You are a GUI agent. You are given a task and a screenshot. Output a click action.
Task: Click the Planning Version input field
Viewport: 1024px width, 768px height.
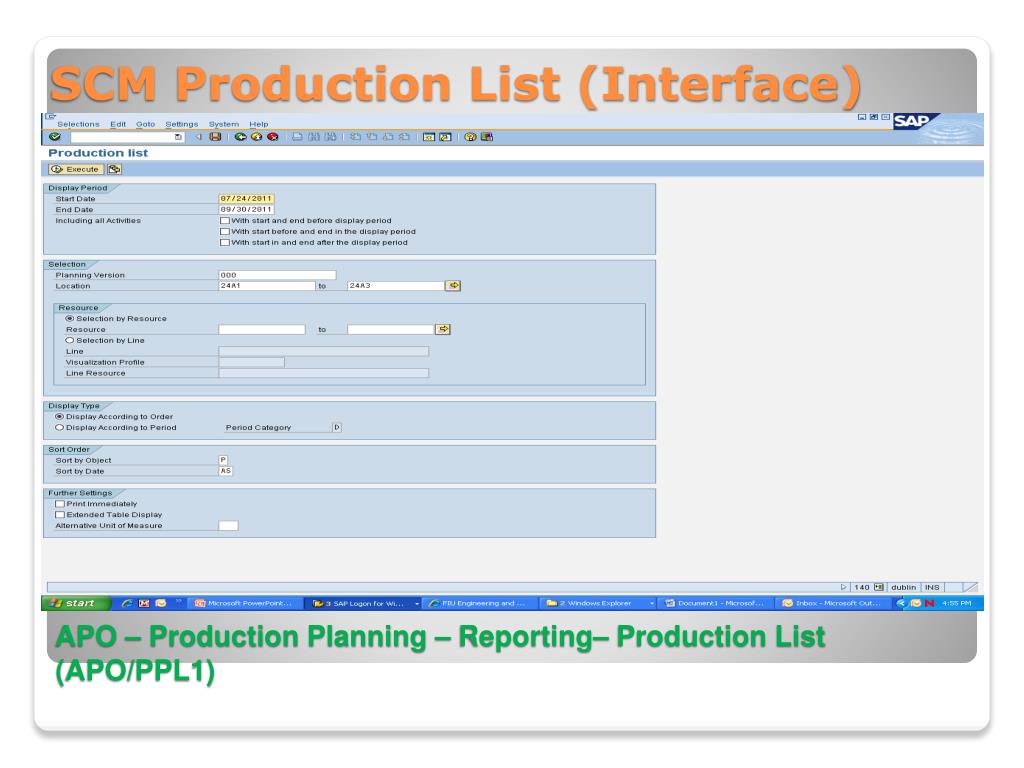[x=278, y=275]
